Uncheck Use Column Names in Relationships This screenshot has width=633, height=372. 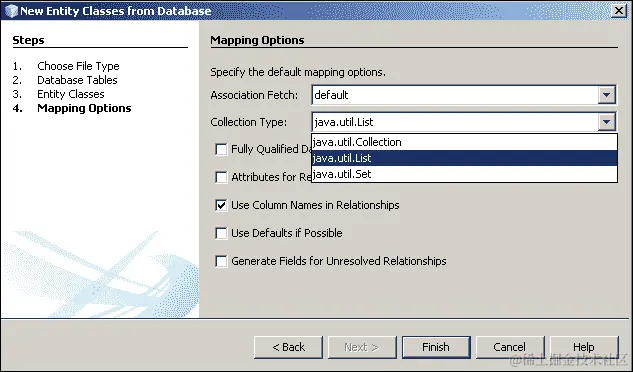click(x=221, y=205)
